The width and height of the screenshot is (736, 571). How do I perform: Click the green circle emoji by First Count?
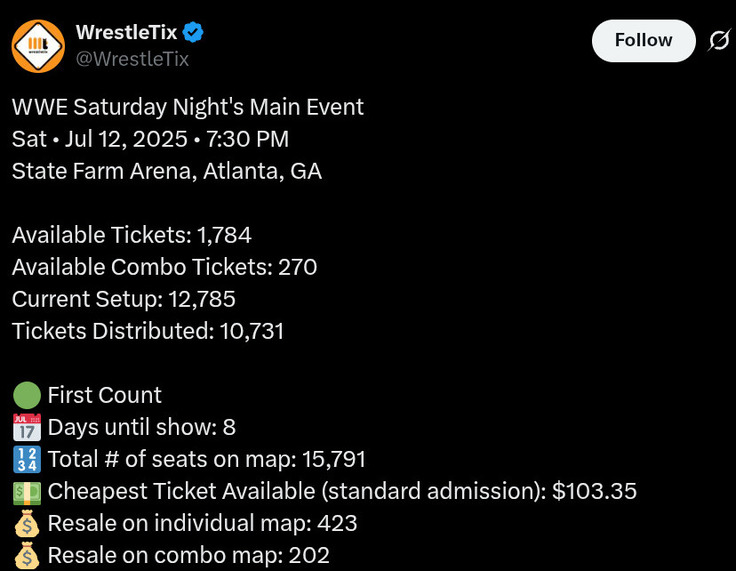point(27,395)
